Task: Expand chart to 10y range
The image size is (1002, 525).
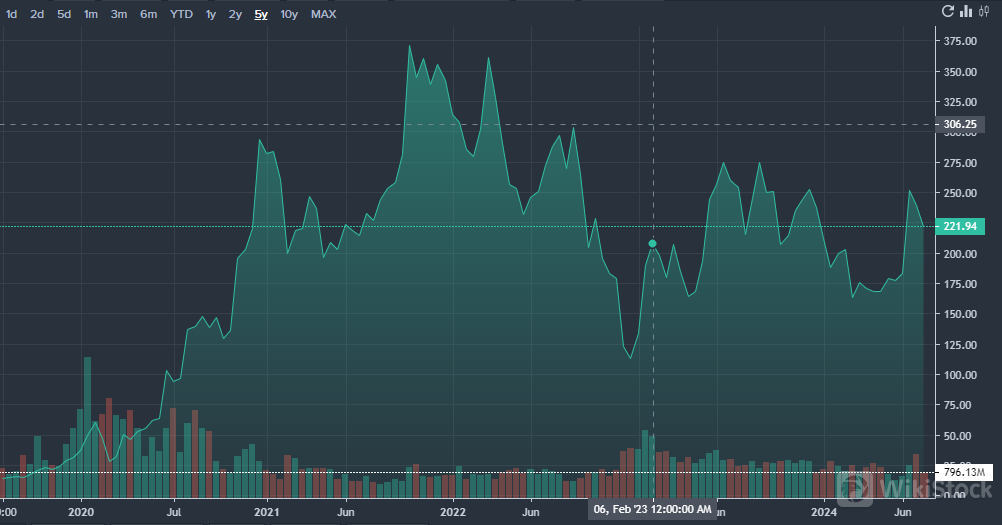Action: (289, 14)
